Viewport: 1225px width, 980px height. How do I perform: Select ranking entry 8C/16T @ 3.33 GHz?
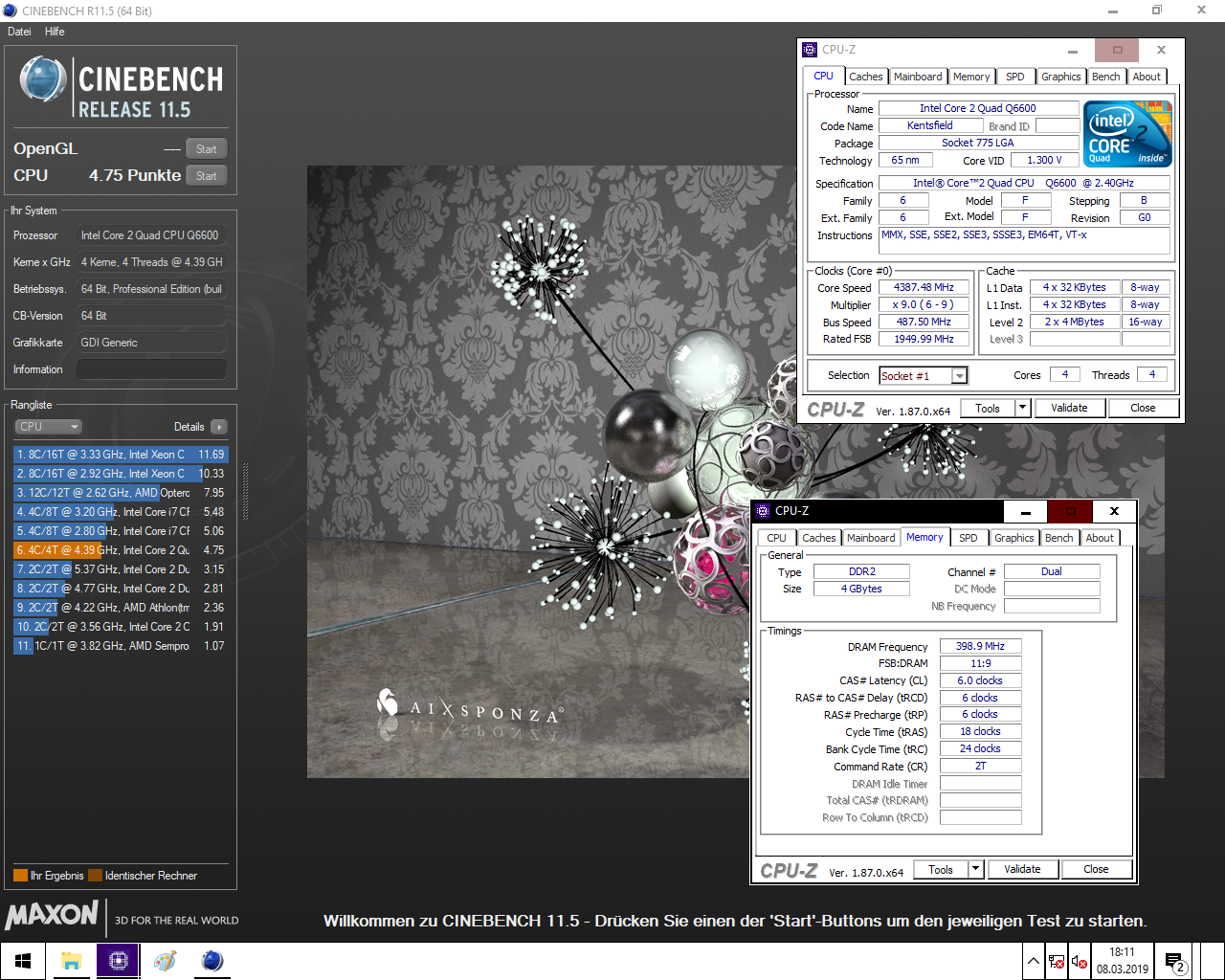(x=121, y=455)
